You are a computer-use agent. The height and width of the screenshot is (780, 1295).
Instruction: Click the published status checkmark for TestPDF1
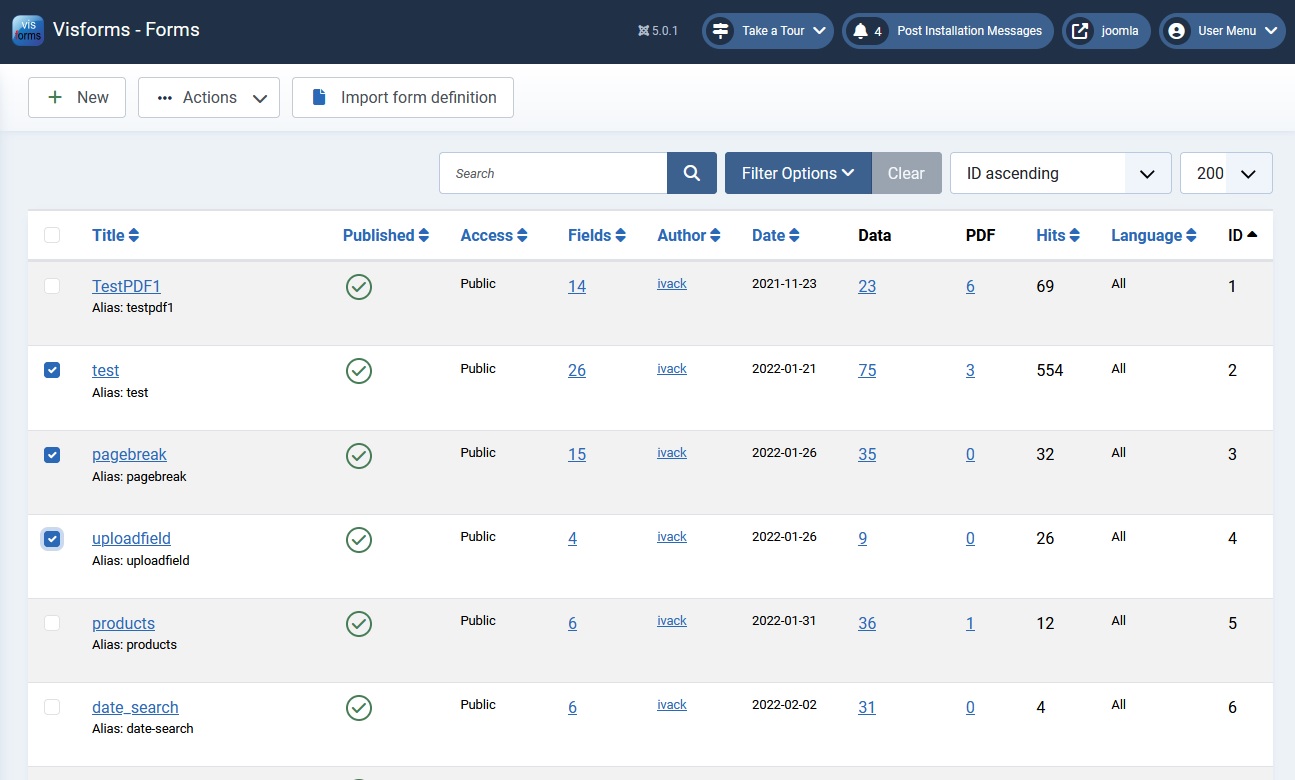pyautogui.click(x=359, y=287)
